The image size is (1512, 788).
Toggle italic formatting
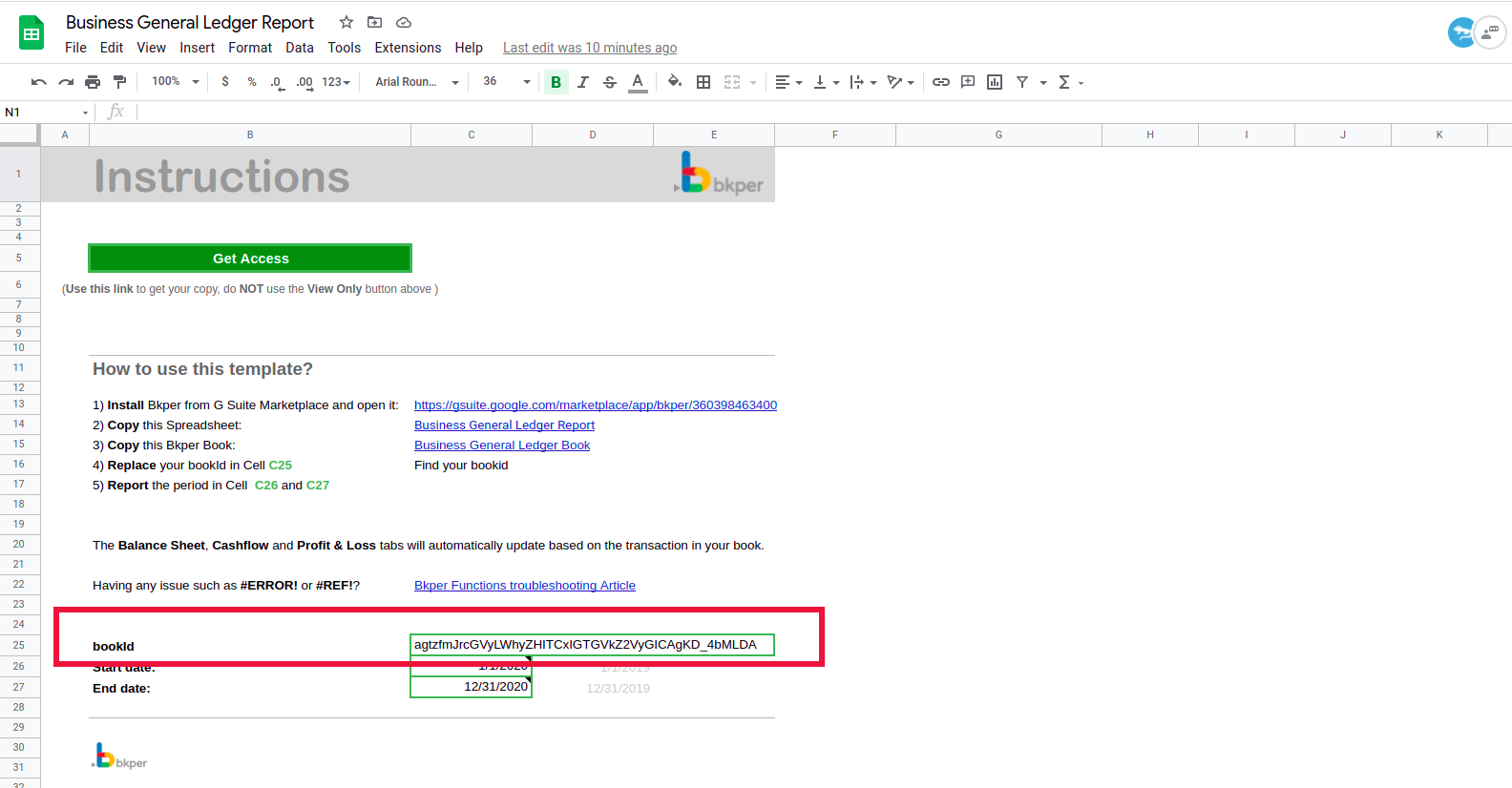tap(583, 82)
